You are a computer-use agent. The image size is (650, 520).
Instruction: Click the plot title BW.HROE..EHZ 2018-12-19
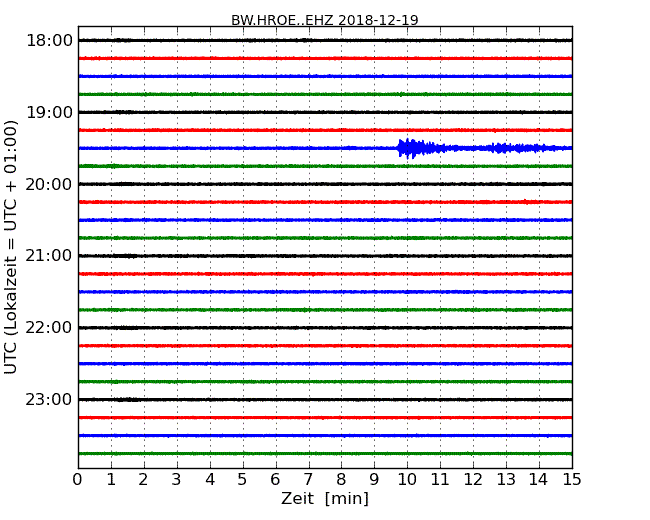(x=325, y=20)
